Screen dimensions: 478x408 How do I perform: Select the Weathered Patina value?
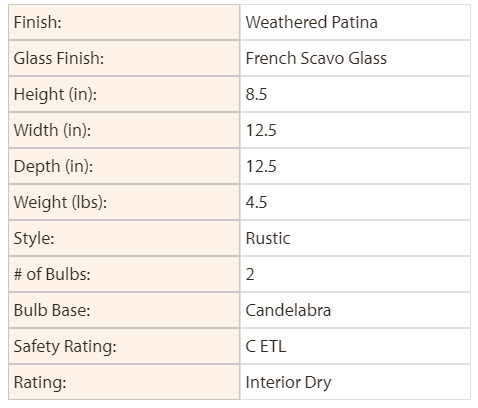coord(311,22)
